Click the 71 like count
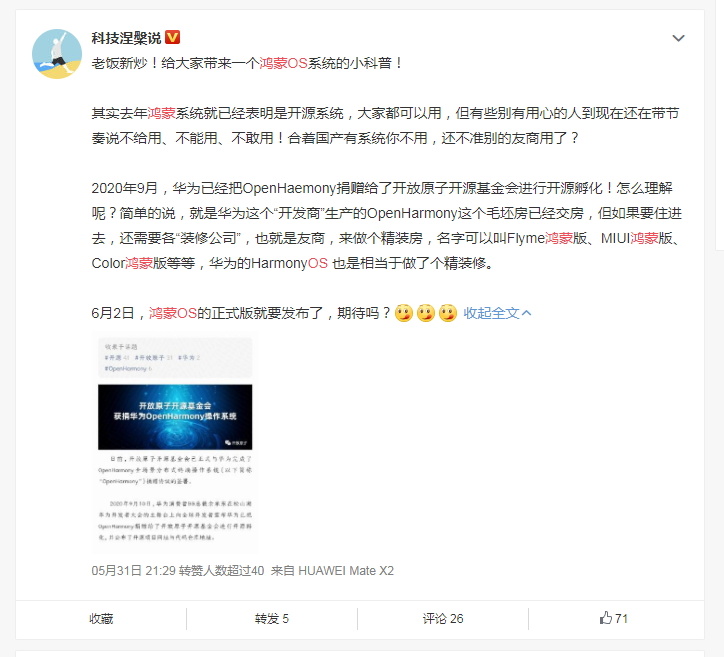The width and height of the screenshot is (724, 657). [621, 618]
